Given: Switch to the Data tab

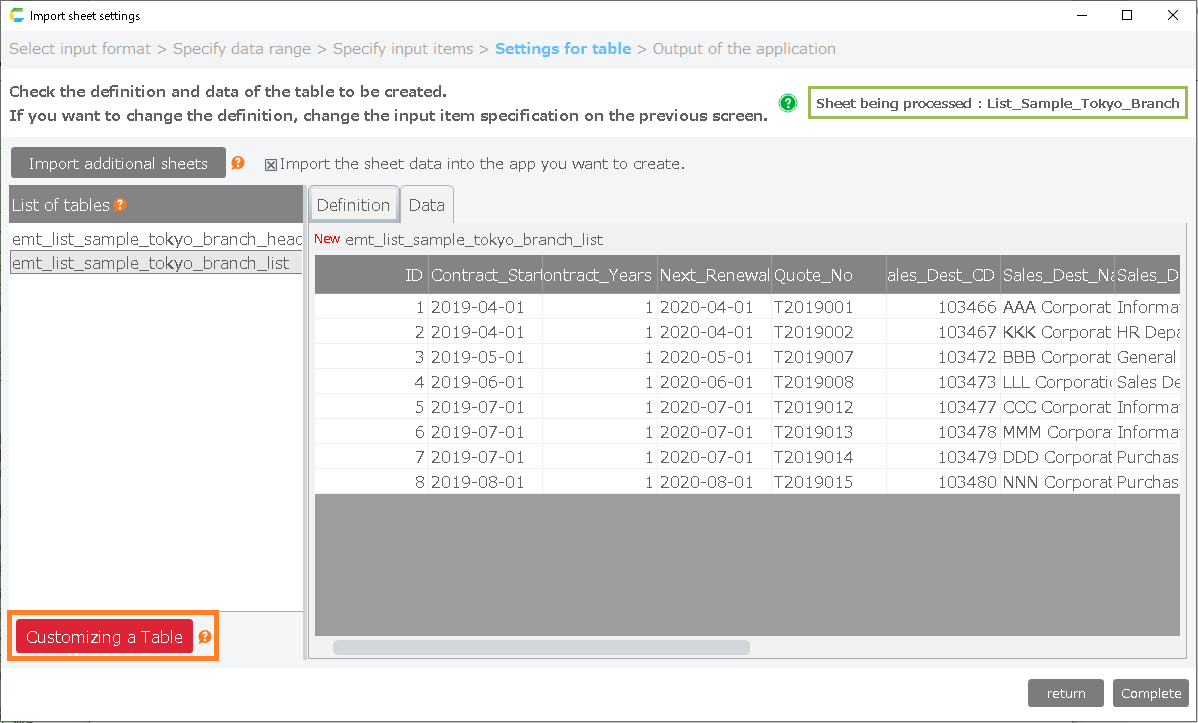Looking at the screenshot, I should [x=427, y=205].
